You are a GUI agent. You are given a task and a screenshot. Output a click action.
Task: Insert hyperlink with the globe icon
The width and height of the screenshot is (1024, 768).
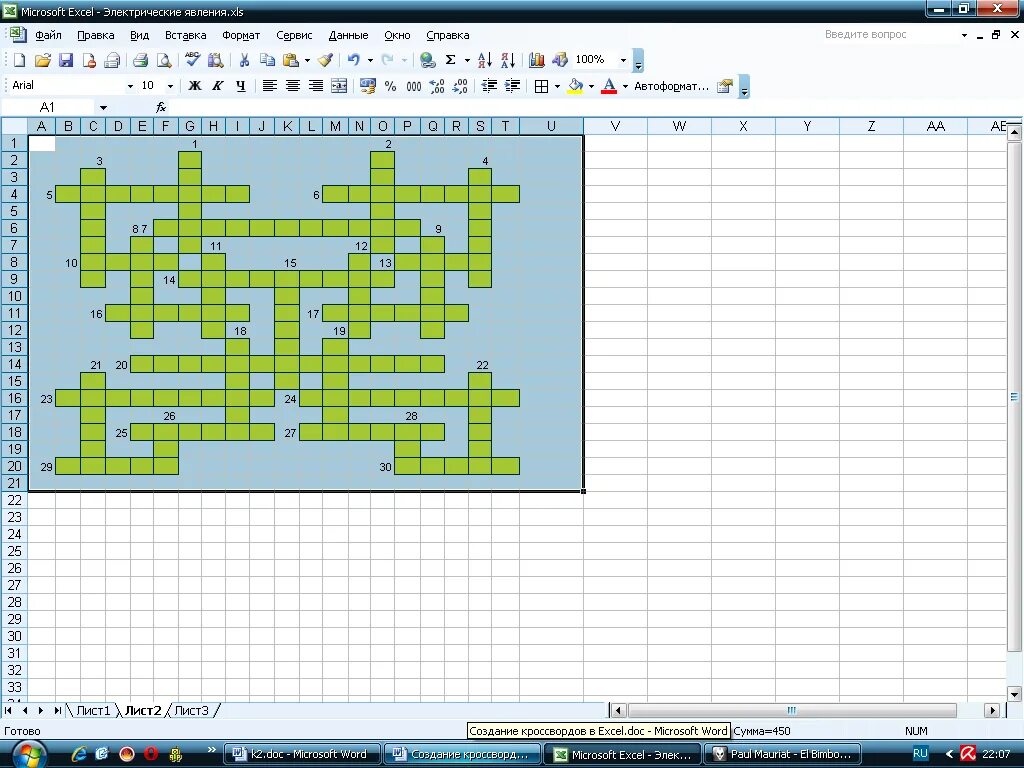click(428, 60)
